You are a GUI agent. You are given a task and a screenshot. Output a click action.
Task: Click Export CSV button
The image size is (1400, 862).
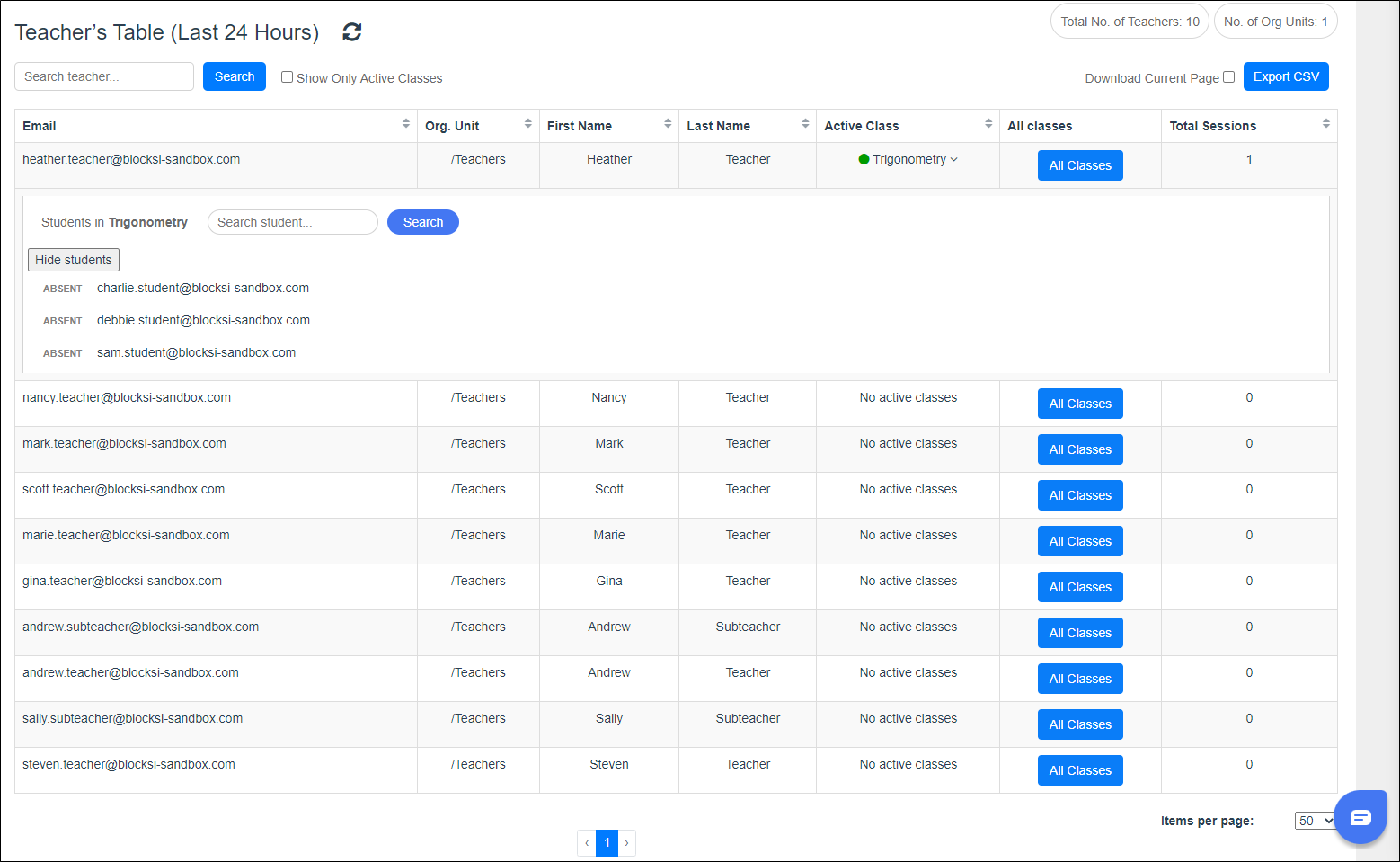coord(1286,76)
